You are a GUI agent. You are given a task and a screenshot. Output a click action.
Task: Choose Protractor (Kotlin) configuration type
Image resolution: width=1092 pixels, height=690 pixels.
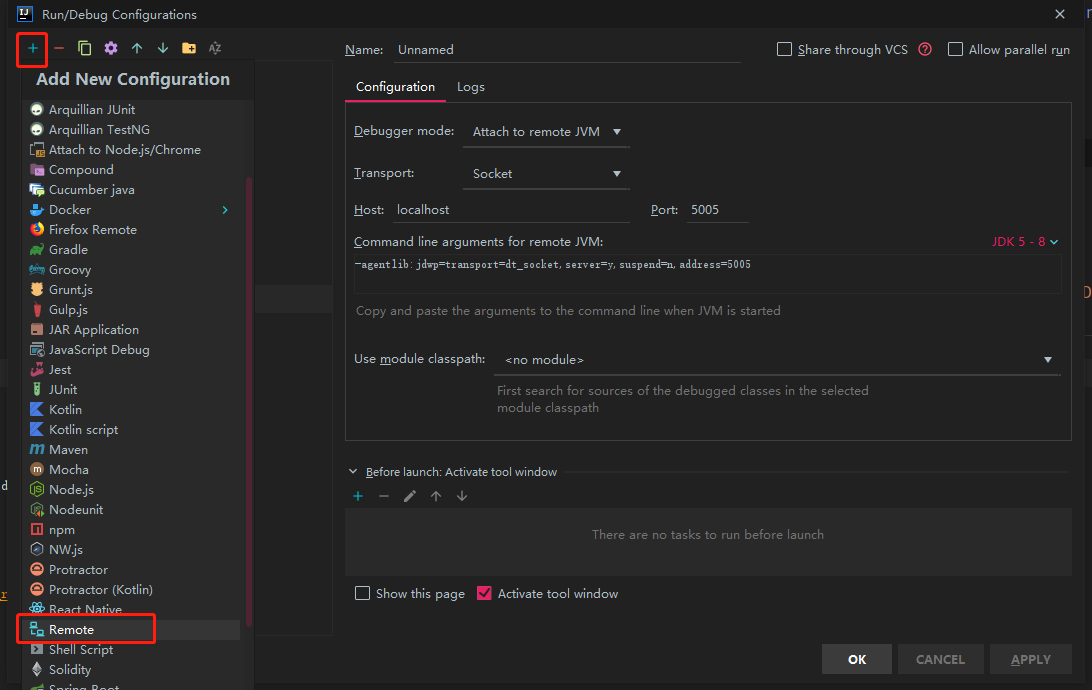[132, 590]
